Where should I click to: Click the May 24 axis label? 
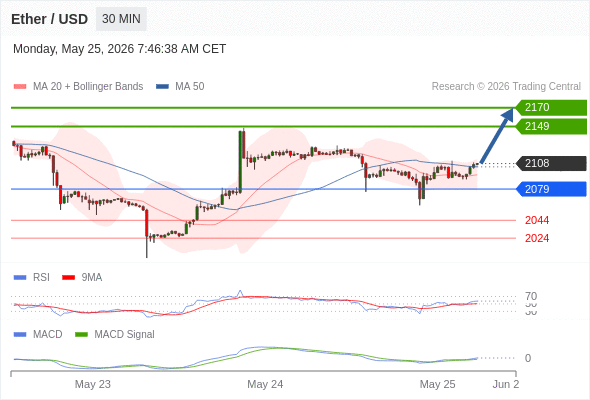[265, 384]
